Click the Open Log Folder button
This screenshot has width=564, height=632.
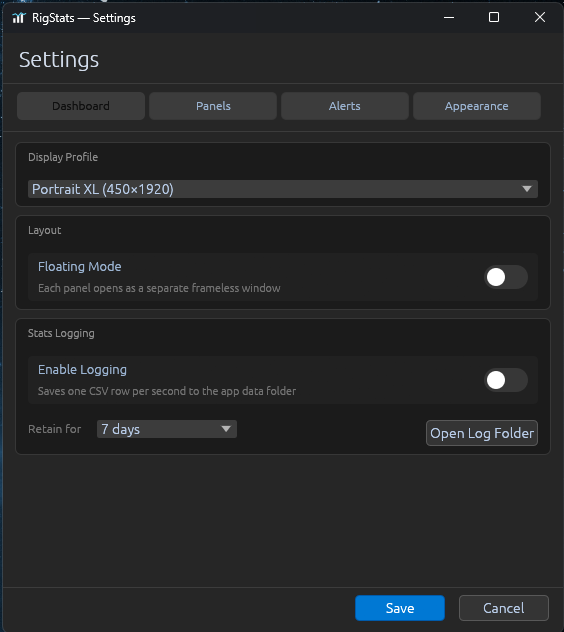pyautogui.click(x=482, y=433)
